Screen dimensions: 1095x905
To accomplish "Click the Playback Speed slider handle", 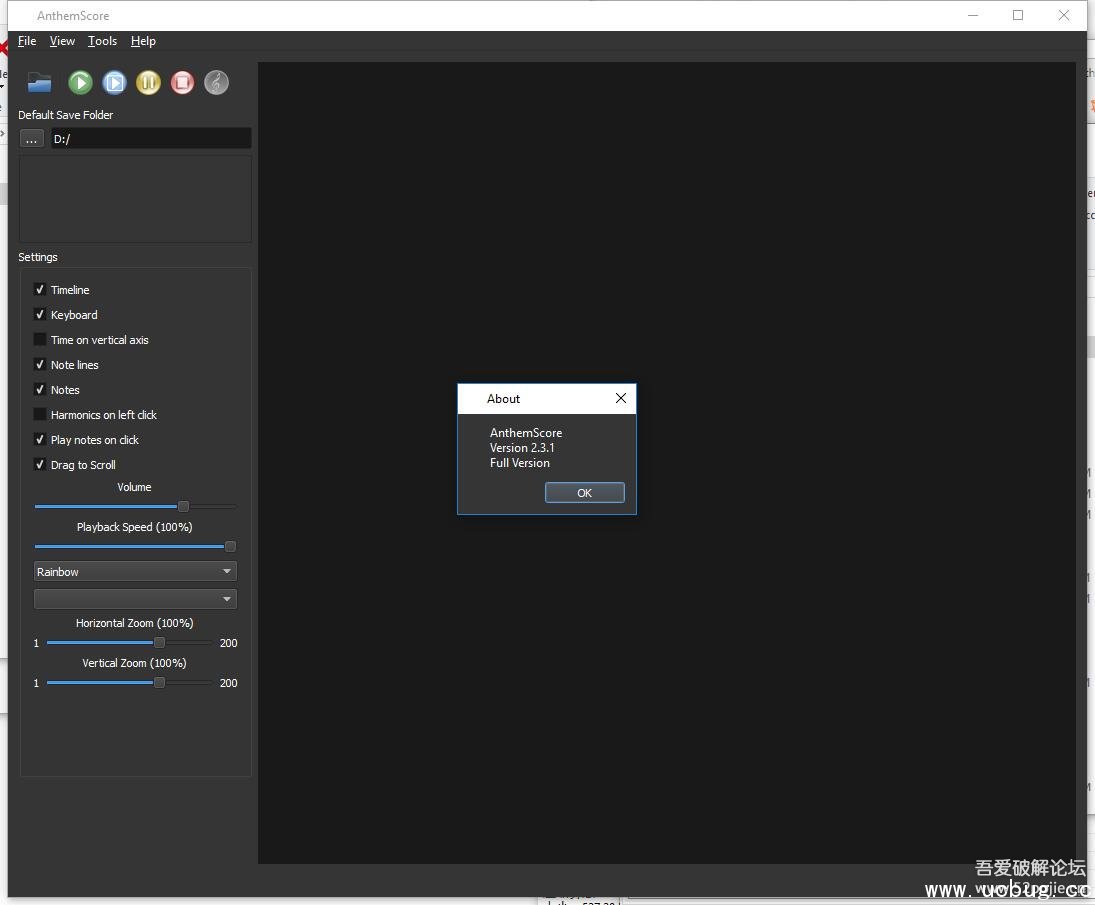I will pos(230,547).
